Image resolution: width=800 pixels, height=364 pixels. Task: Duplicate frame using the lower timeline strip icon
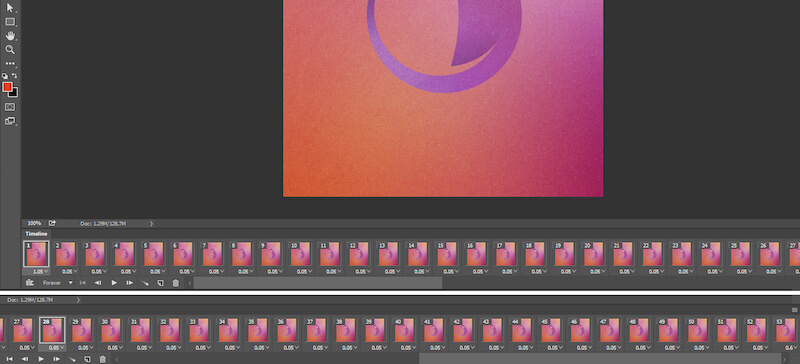click(87, 359)
